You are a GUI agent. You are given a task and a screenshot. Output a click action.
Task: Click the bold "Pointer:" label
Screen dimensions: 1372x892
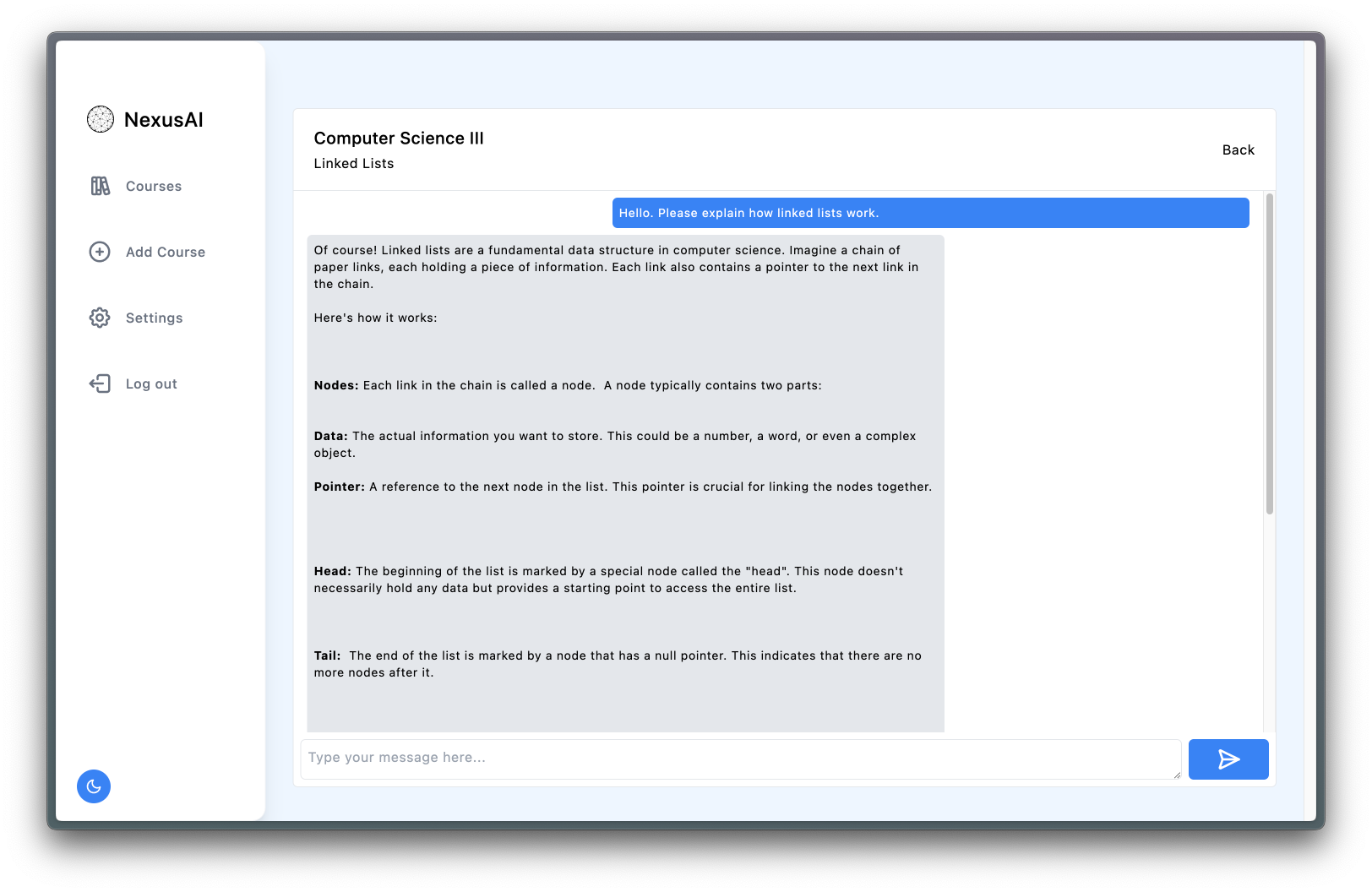coord(339,487)
